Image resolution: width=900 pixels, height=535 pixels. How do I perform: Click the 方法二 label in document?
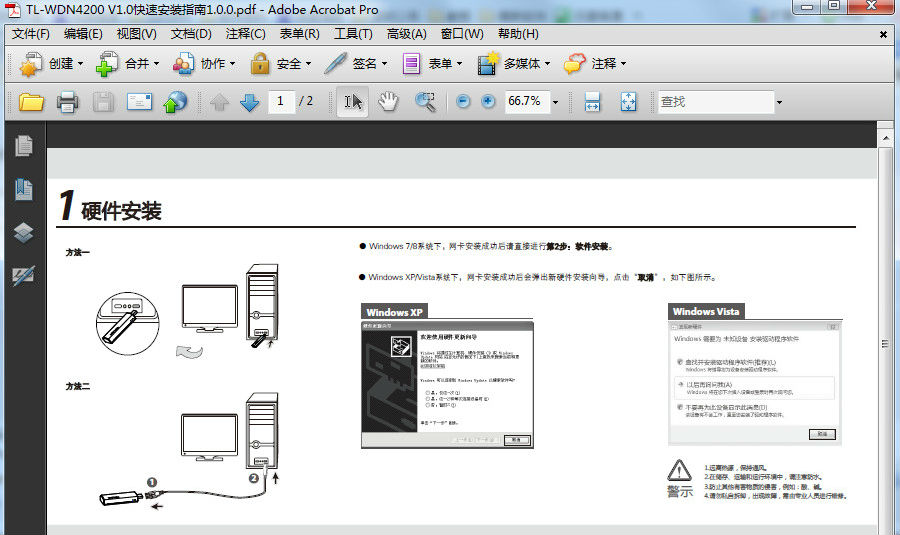77,386
